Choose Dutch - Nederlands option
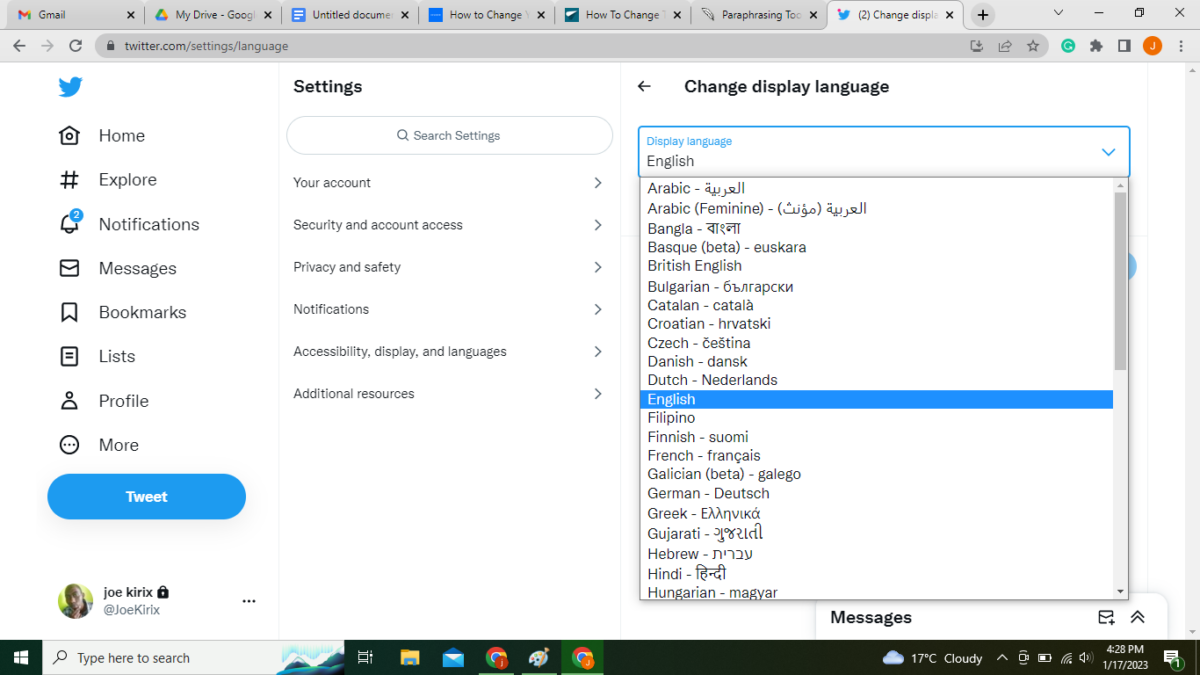This screenshot has height=675, width=1200. coord(876,380)
